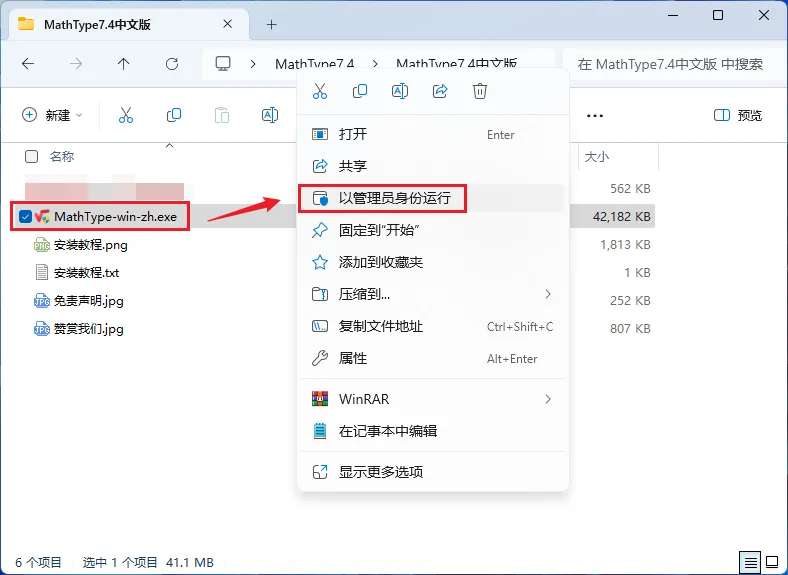Select 以管理员身份运行 in context menu
Viewport: 788px width, 575px height.
coord(432,198)
